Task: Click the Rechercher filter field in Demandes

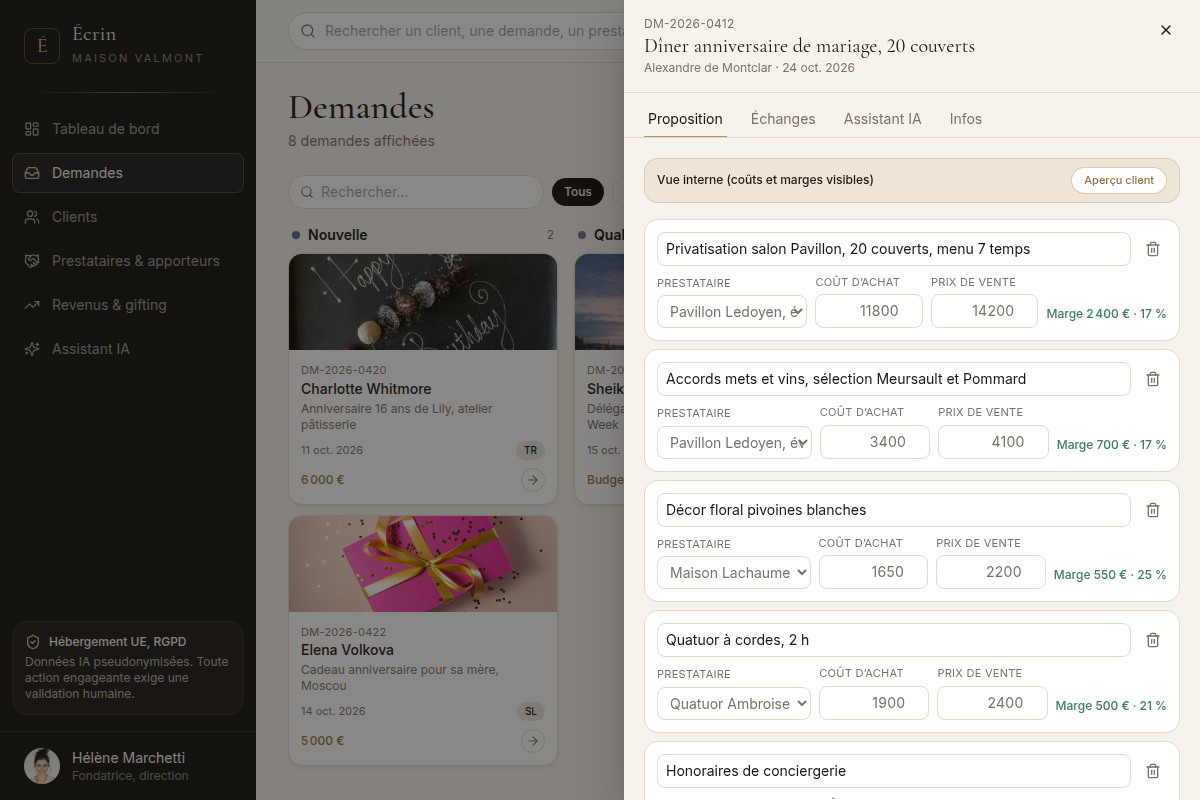Action: click(x=416, y=192)
